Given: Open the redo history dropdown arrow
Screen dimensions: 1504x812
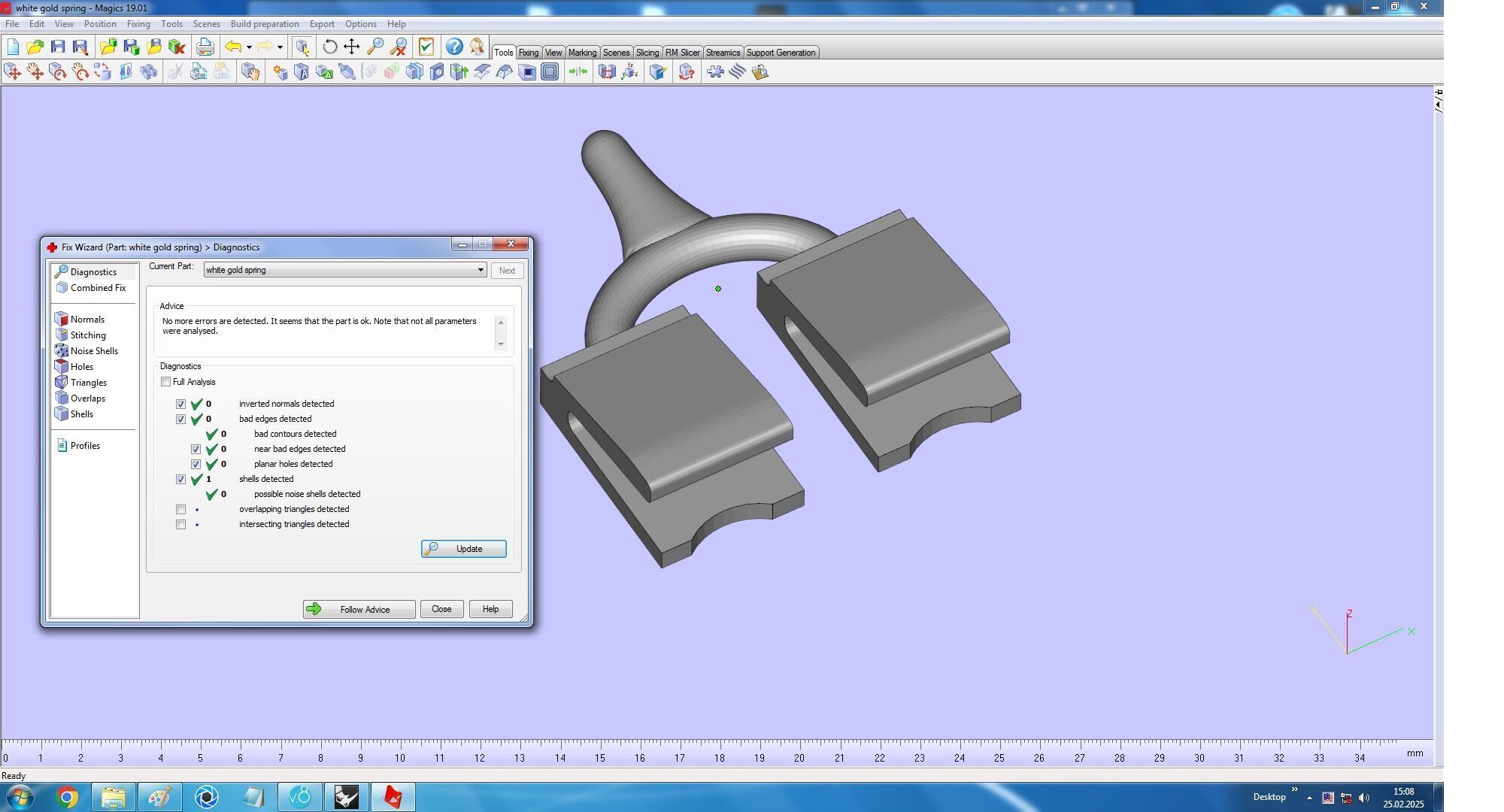Looking at the screenshot, I should click(280, 47).
